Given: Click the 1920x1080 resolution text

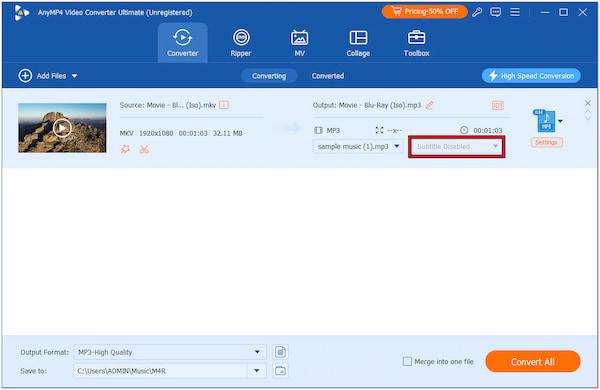Looking at the screenshot, I should point(156,133).
